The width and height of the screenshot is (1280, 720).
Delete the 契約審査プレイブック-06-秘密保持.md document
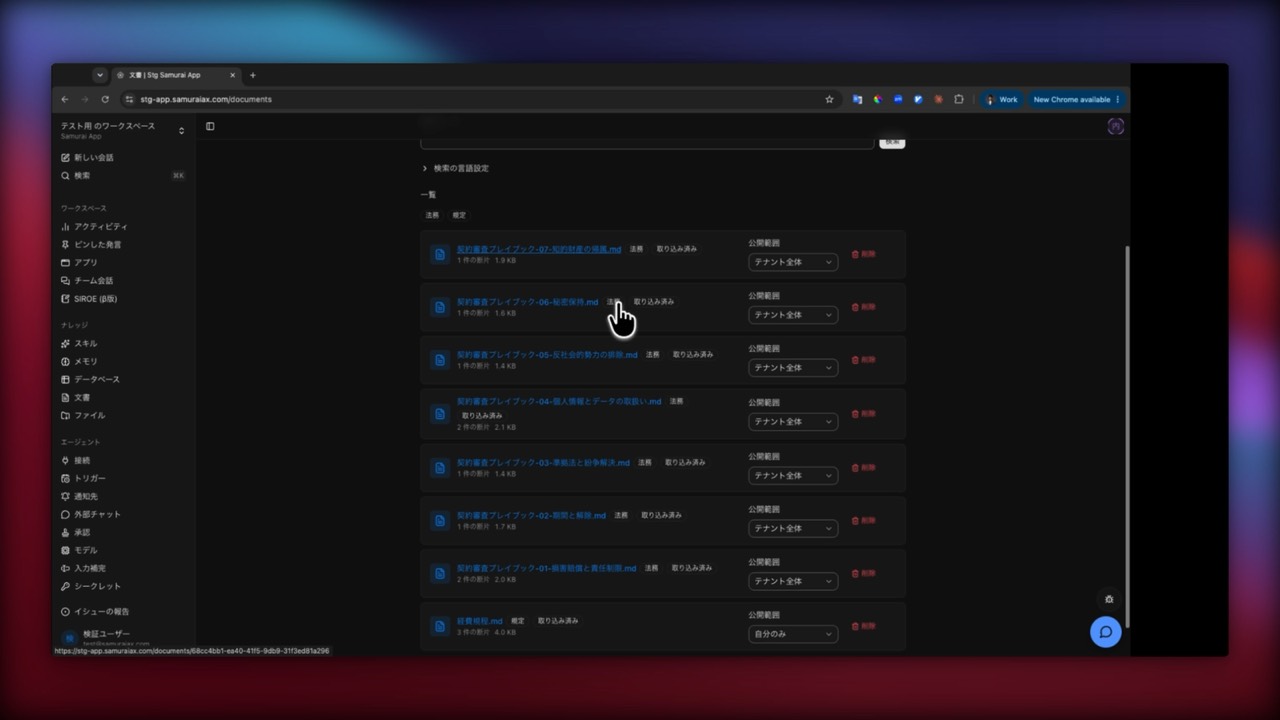pyautogui.click(x=863, y=307)
